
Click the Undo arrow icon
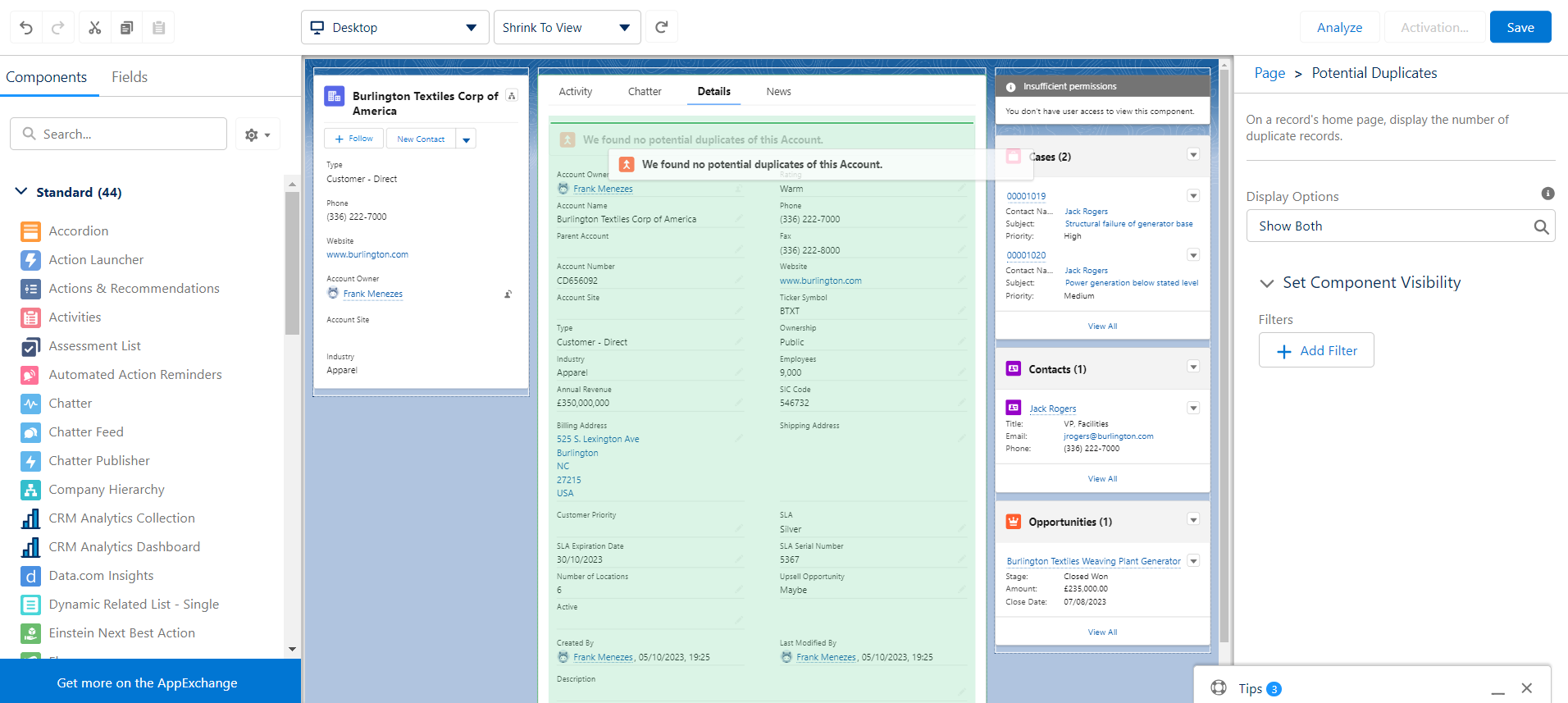(x=26, y=28)
